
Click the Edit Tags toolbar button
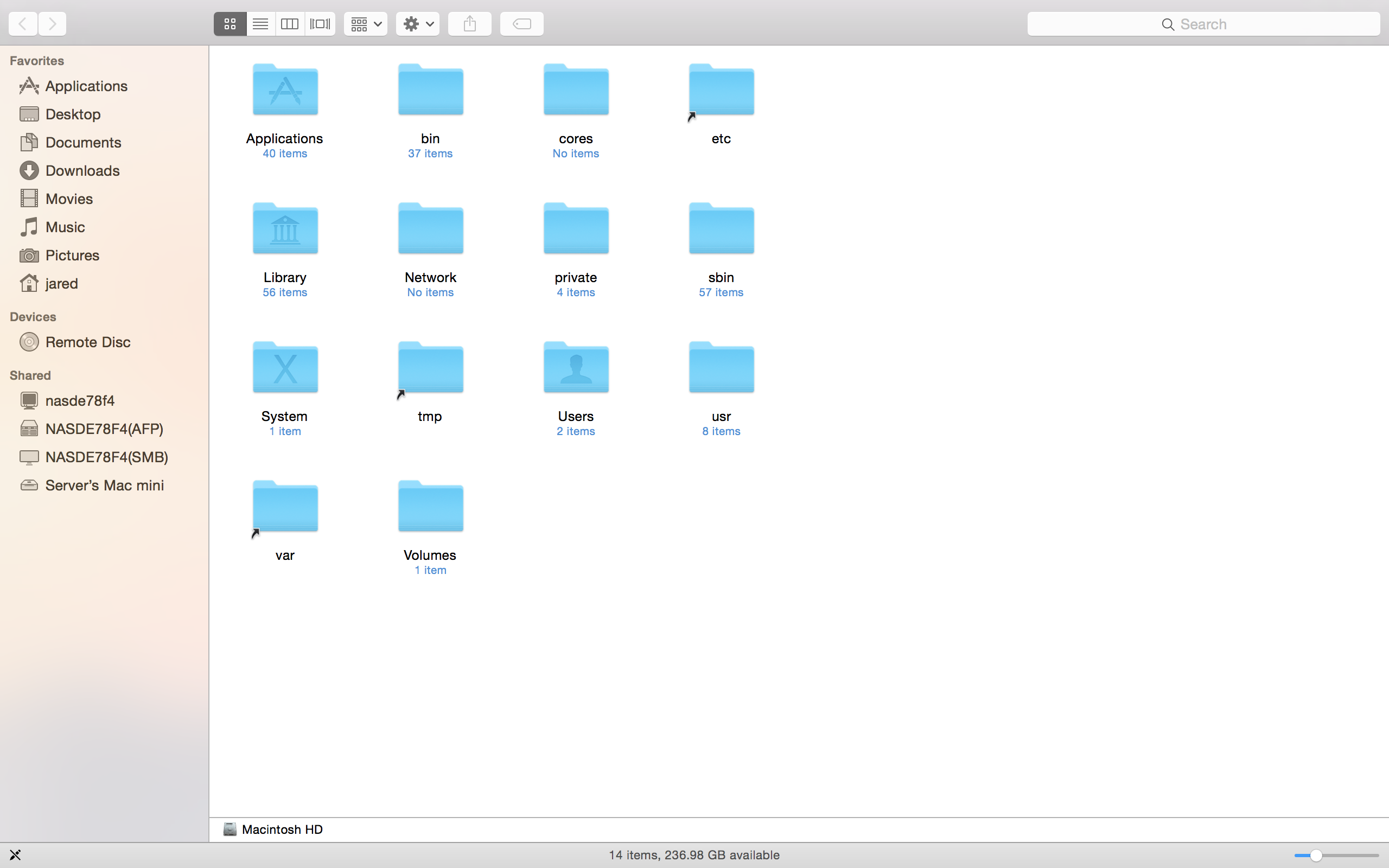tap(522, 23)
